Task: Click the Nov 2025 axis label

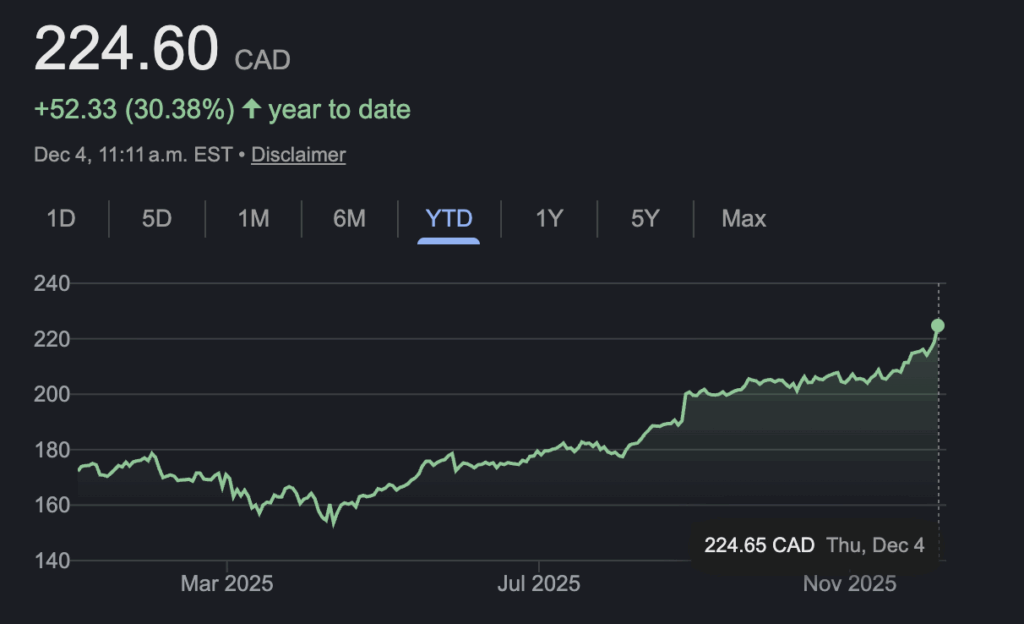Action: coord(849,583)
